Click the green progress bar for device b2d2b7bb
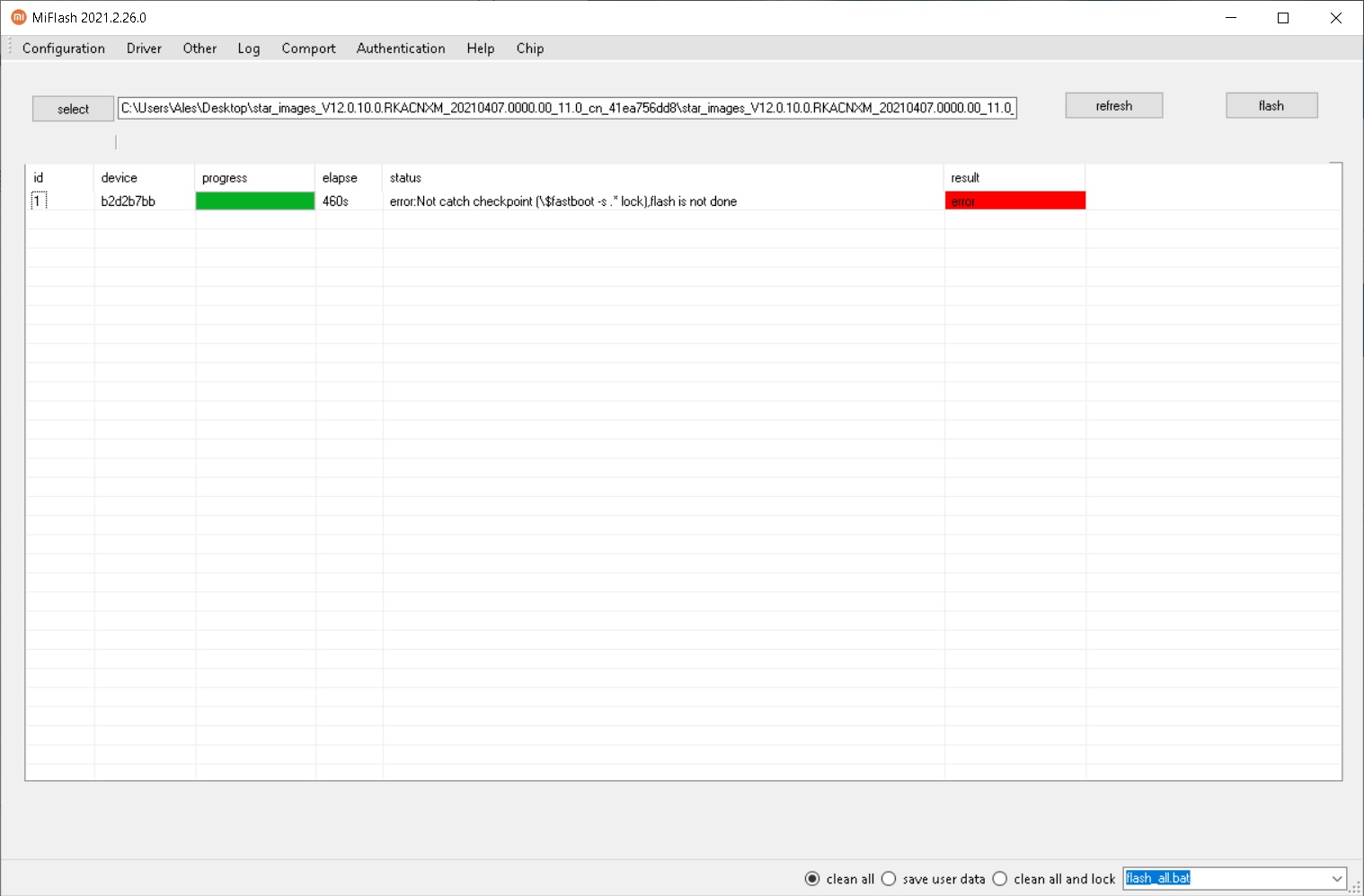The image size is (1364, 896). [255, 201]
